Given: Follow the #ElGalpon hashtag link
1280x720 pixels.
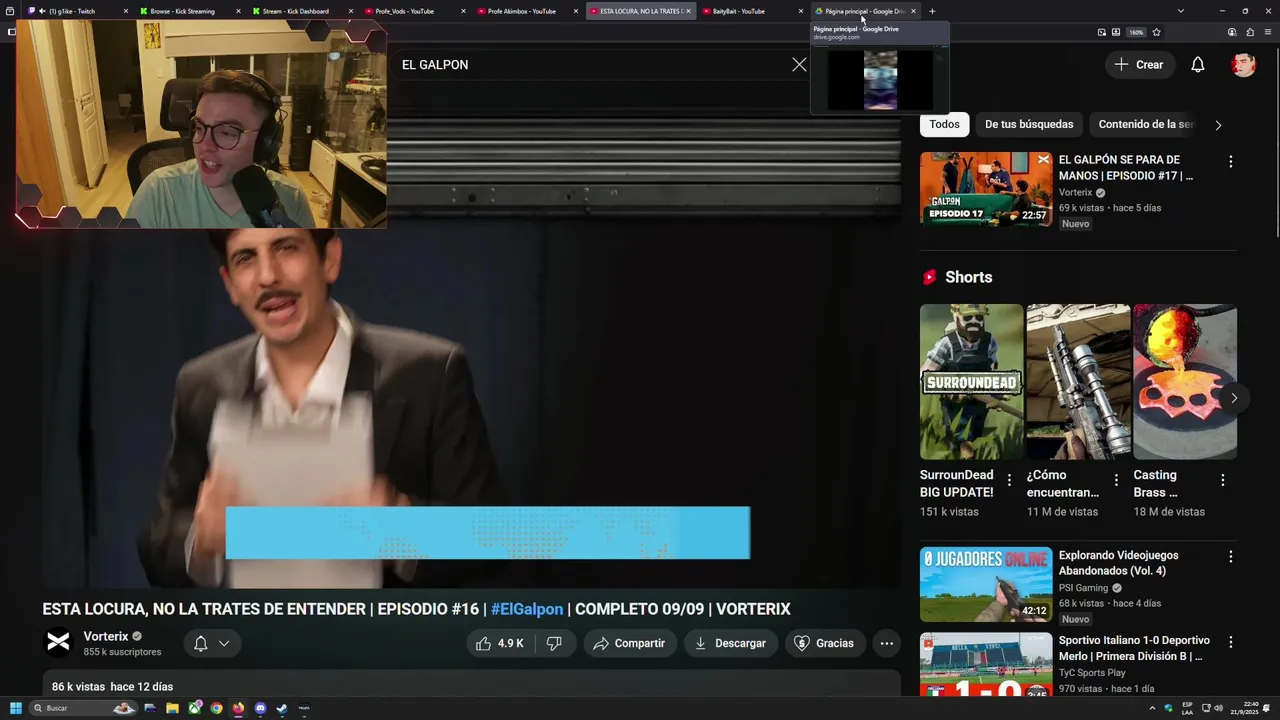Looking at the screenshot, I should [x=527, y=609].
